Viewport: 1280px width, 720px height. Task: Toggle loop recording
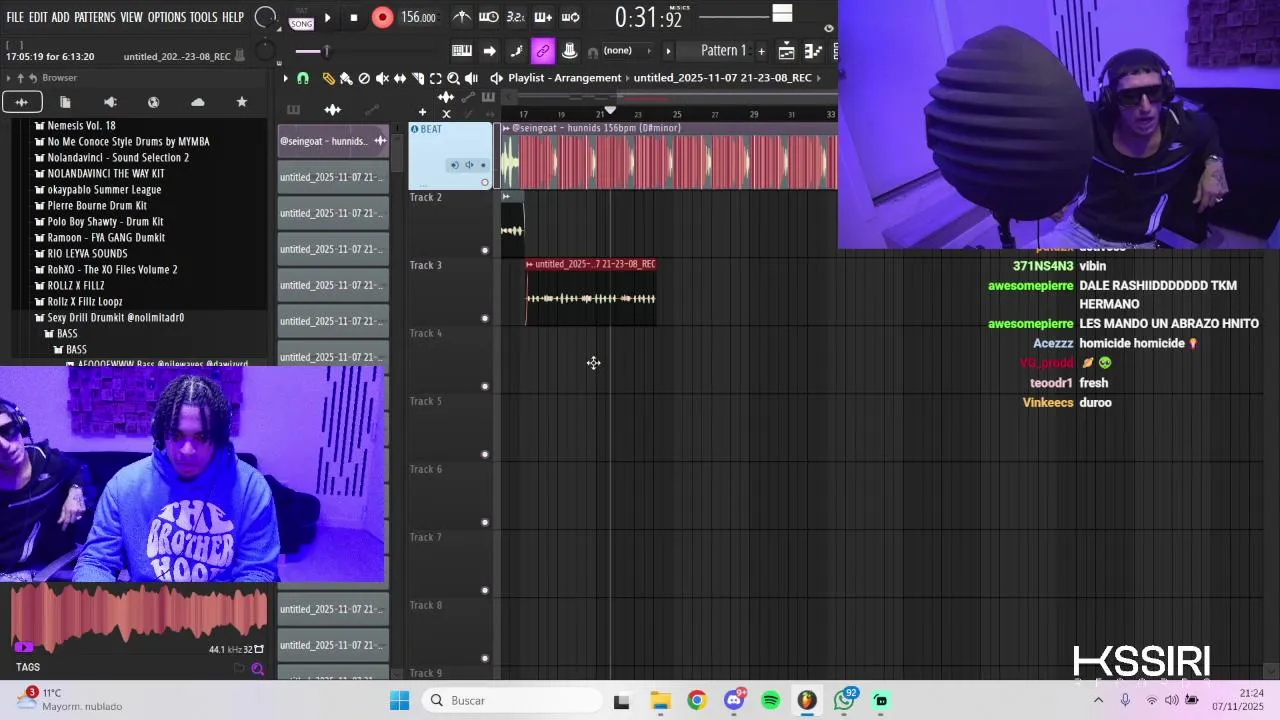click(x=570, y=17)
